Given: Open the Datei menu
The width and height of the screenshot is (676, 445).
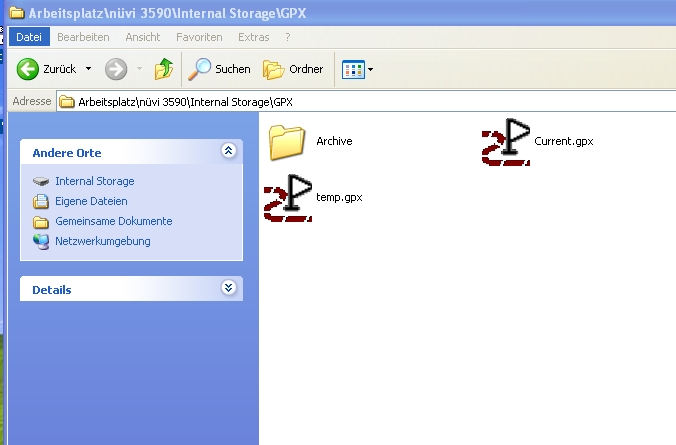Looking at the screenshot, I should coord(28,37).
